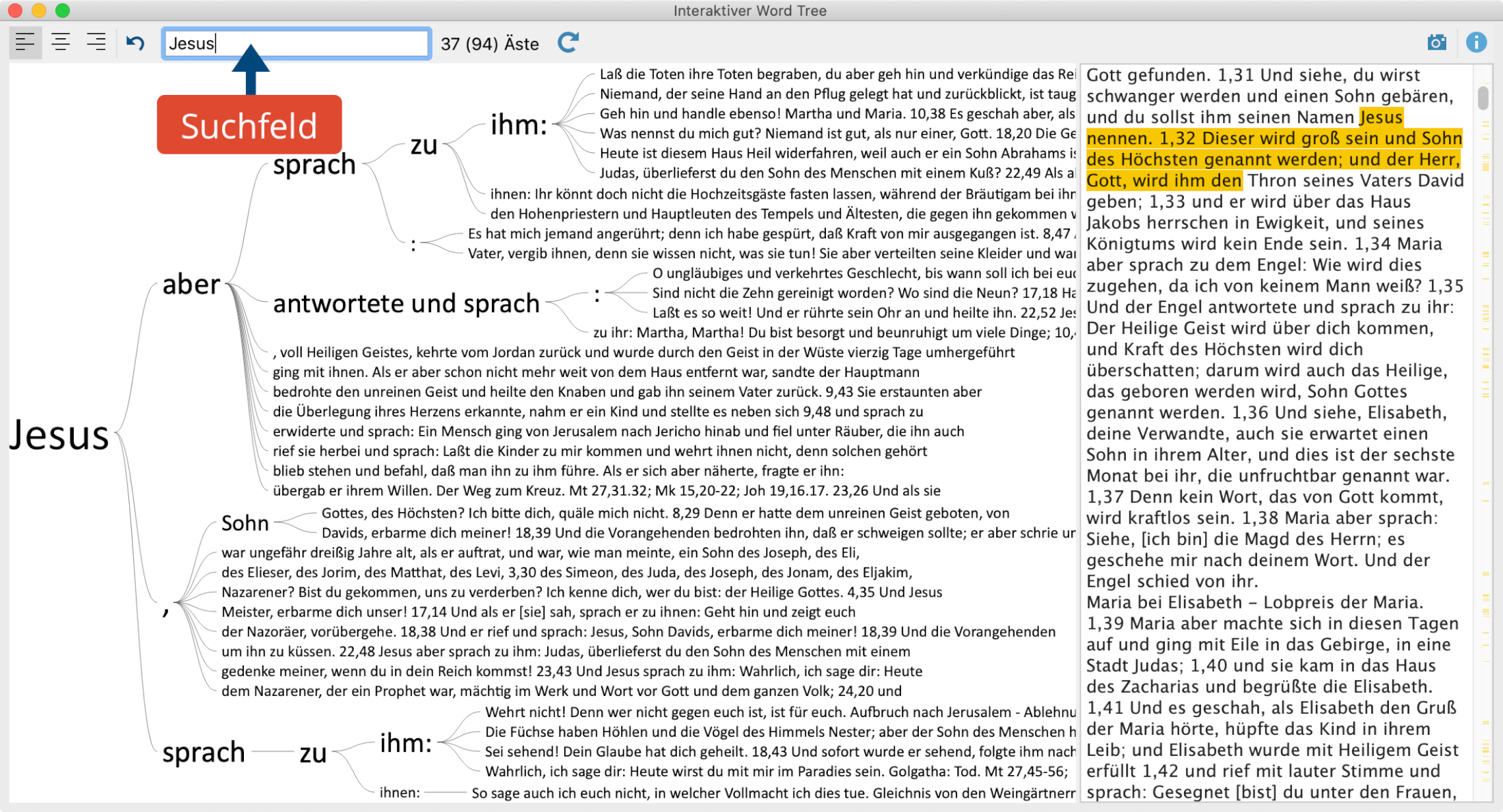The height and width of the screenshot is (812, 1503).
Task: Click the upper 'ihm:' branch node
Action: (519, 126)
